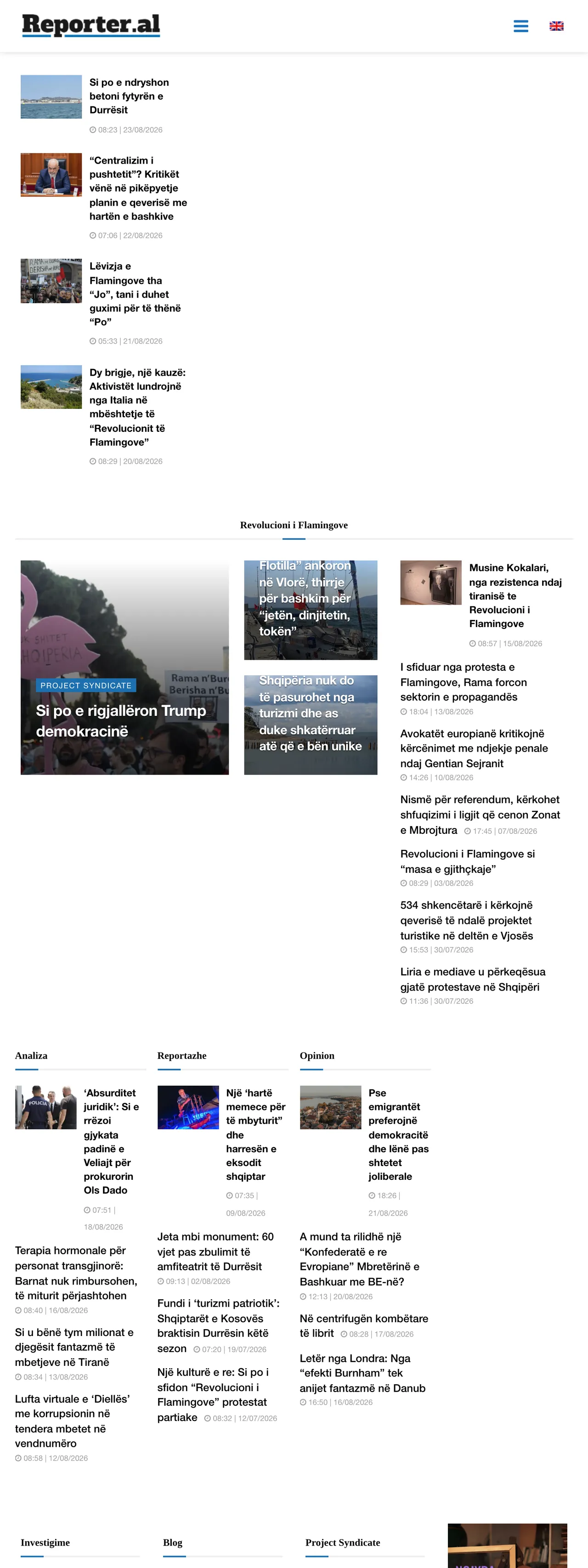Open 'Letër nga Londra' article
The image size is (588, 1568).
pyautogui.click(x=362, y=1373)
